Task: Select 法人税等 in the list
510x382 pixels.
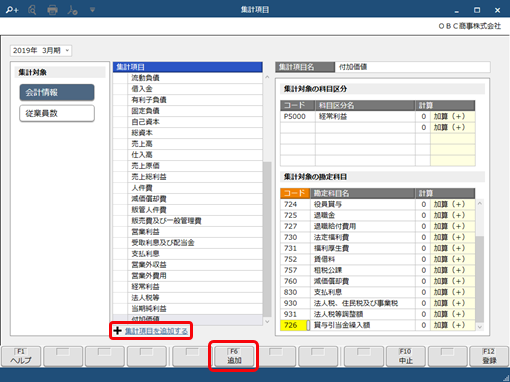Action: coord(188,298)
